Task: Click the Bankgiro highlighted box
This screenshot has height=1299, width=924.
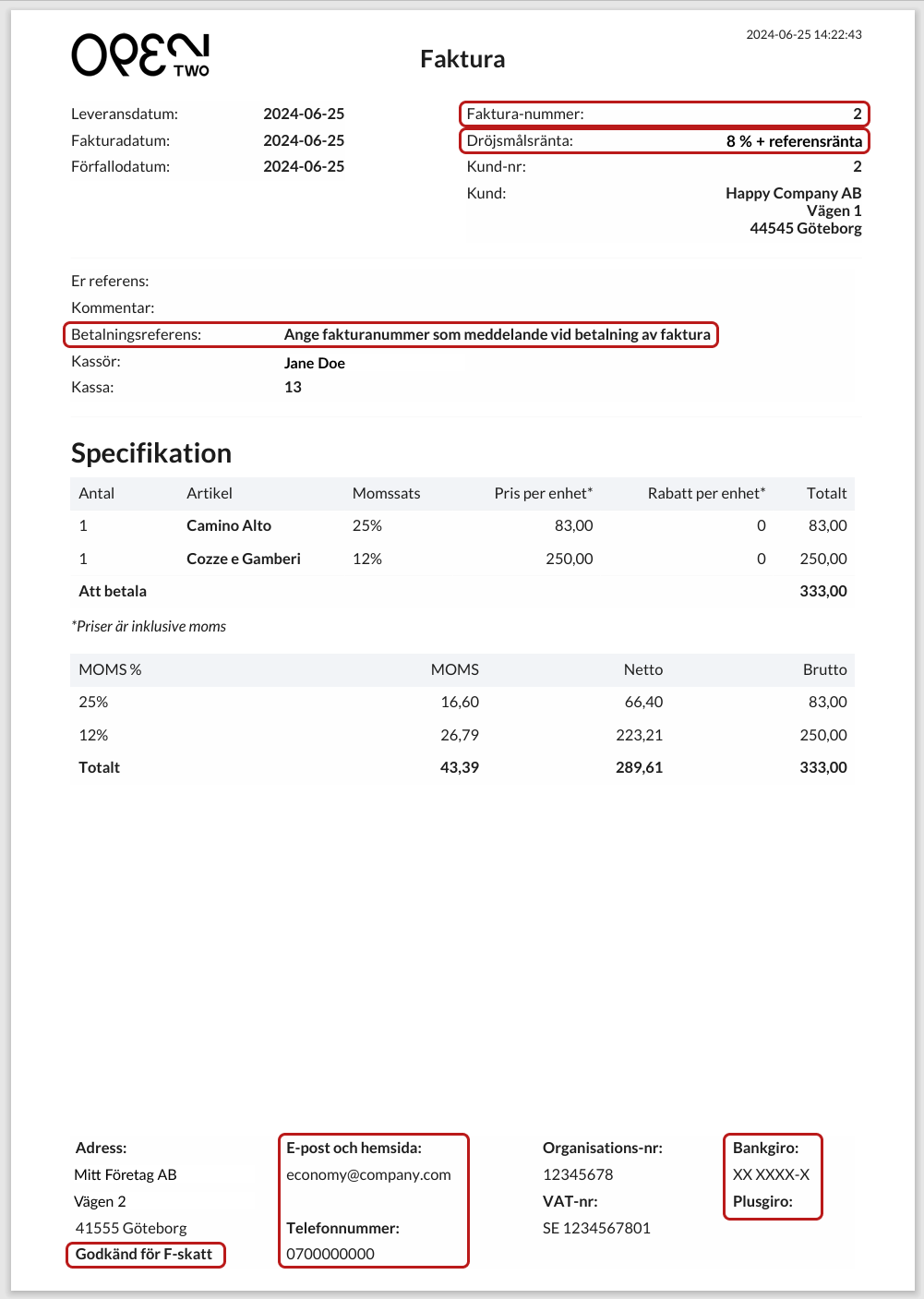Action: (773, 1176)
